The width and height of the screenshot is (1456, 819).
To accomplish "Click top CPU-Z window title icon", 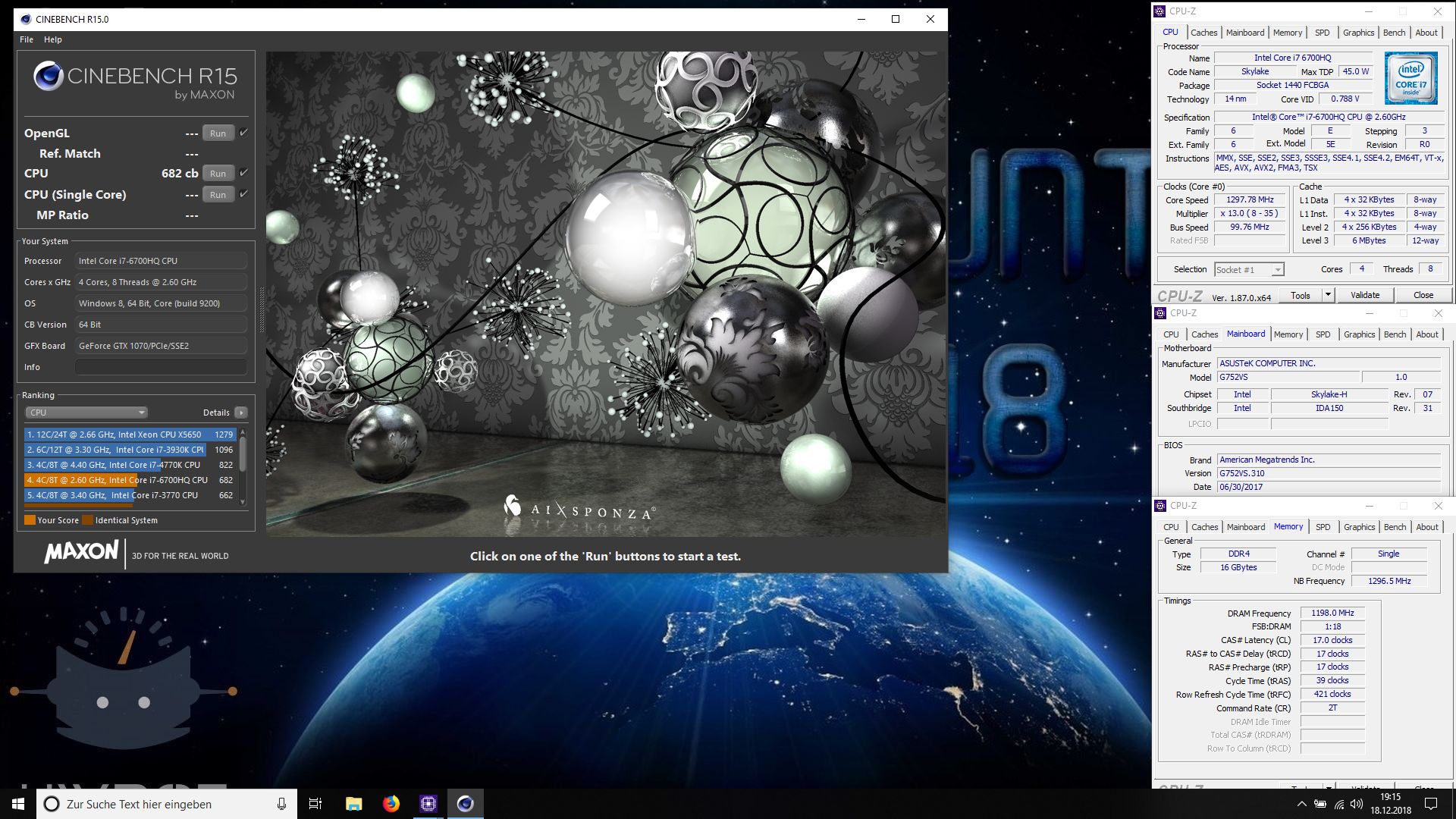I will pyautogui.click(x=1159, y=11).
